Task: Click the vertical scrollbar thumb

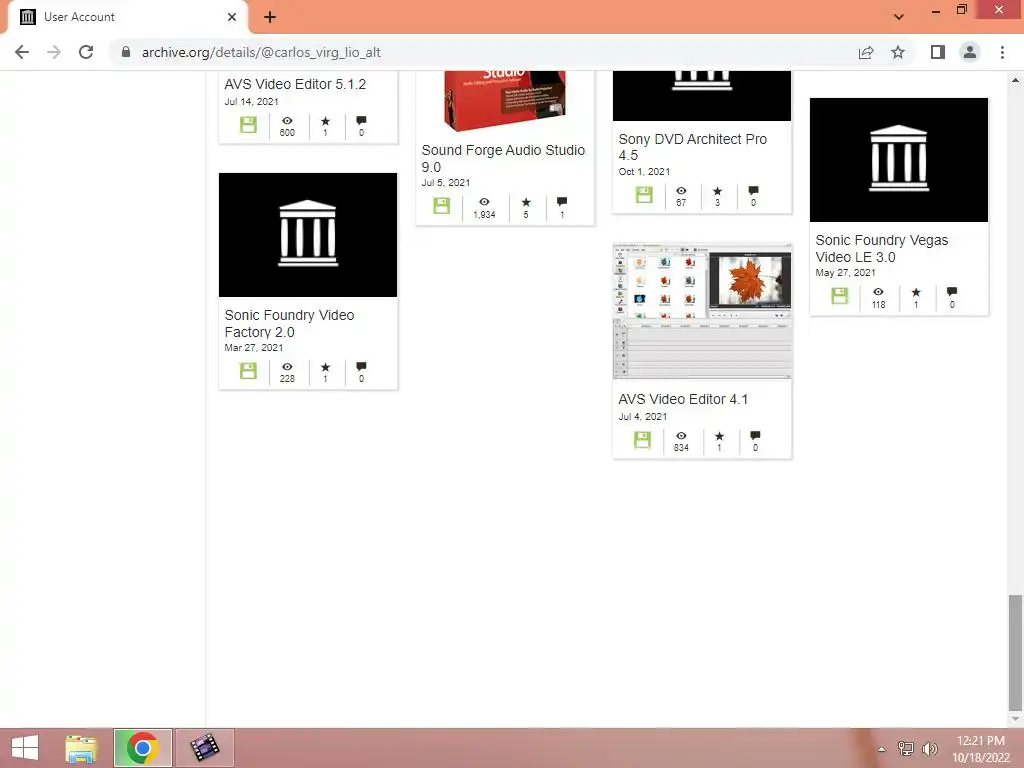Action: click(x=1015, y=652)
